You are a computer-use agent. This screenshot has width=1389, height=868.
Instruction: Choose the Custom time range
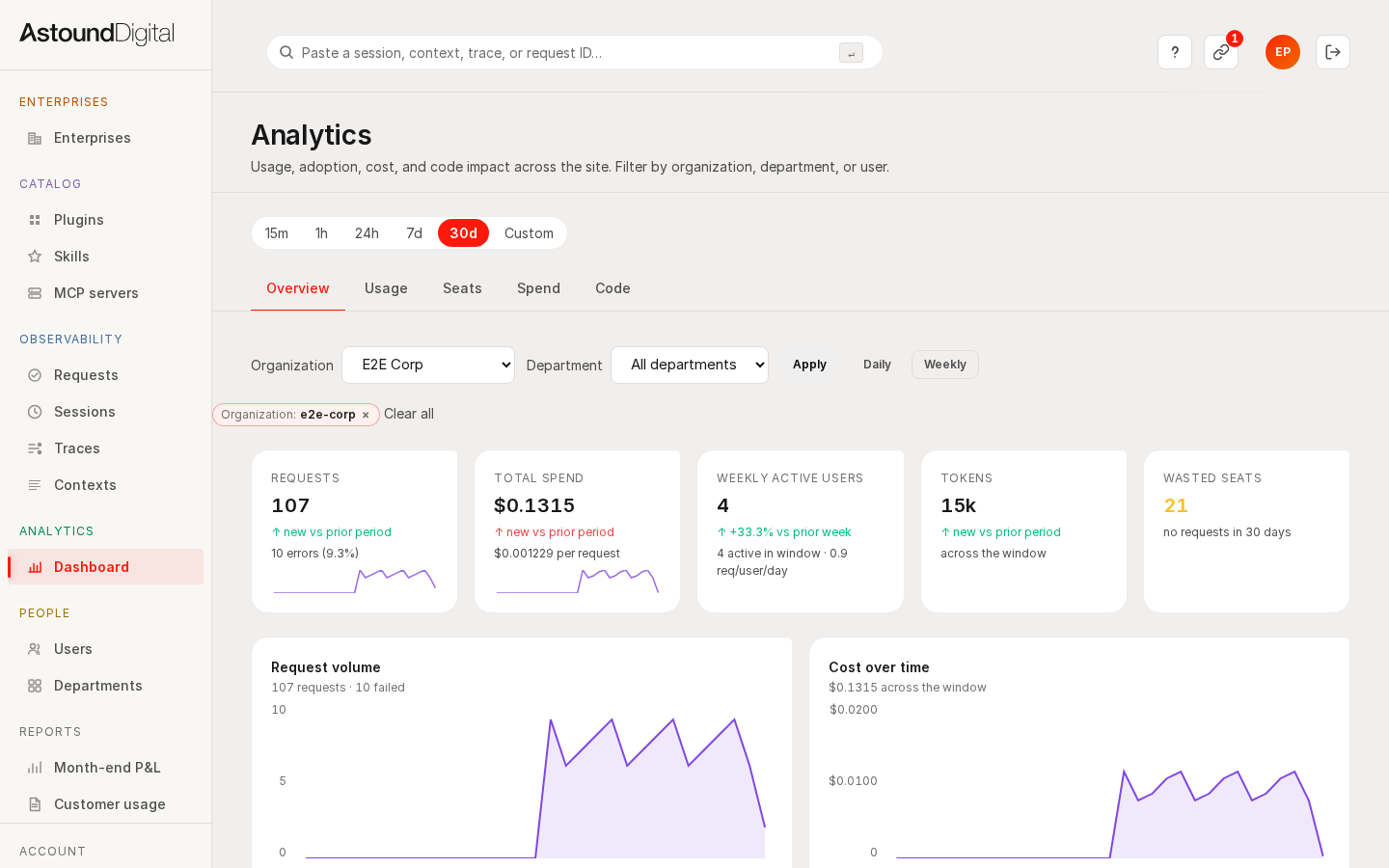click(x=529, y=233)
